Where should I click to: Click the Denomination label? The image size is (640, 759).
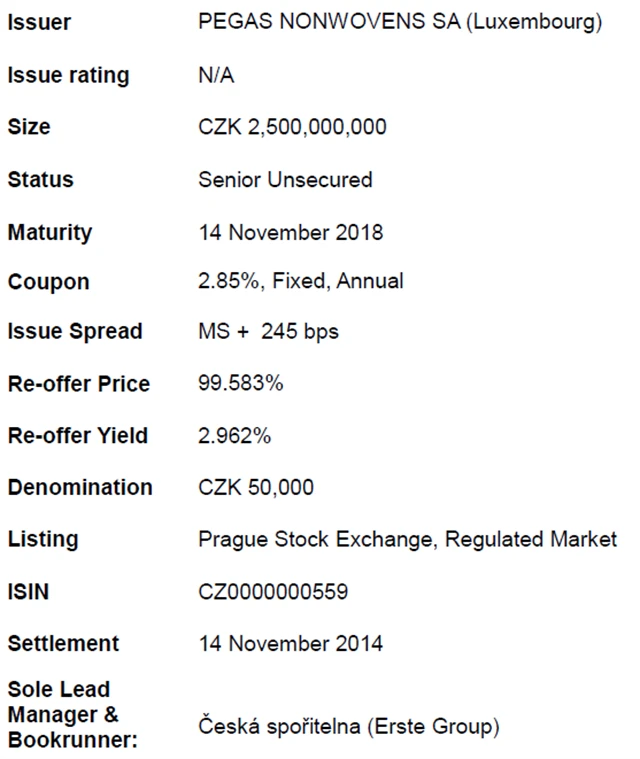(80, 488)
